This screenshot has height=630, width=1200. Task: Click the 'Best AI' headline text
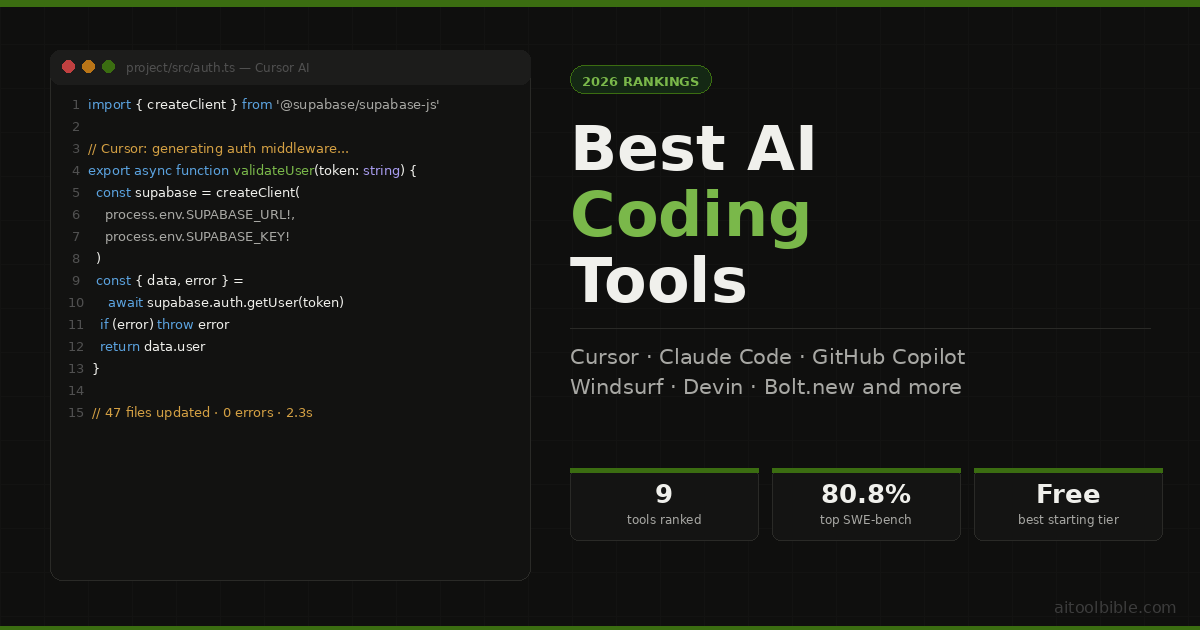coord(693,150)
